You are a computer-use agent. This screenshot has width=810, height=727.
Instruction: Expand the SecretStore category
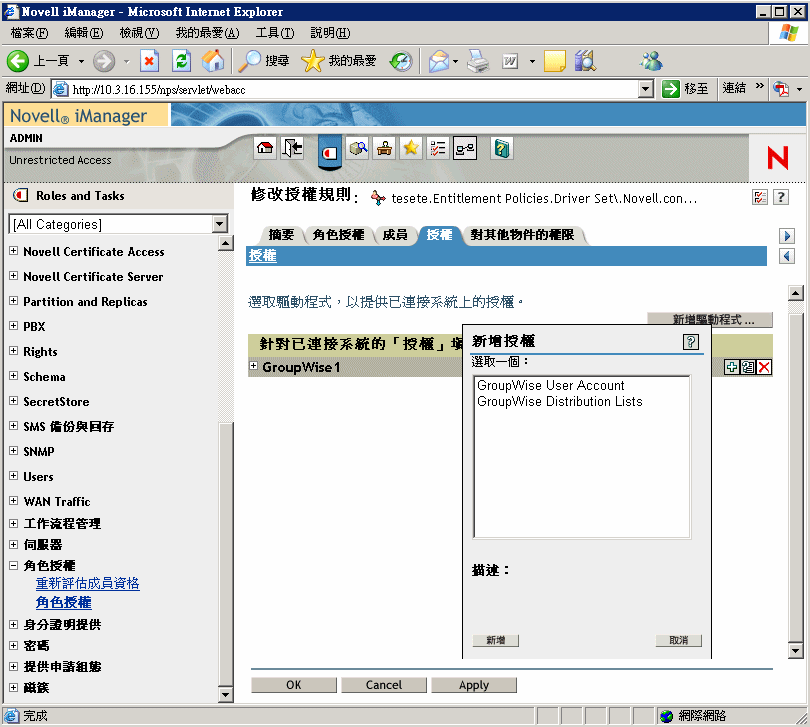point(13,401)
